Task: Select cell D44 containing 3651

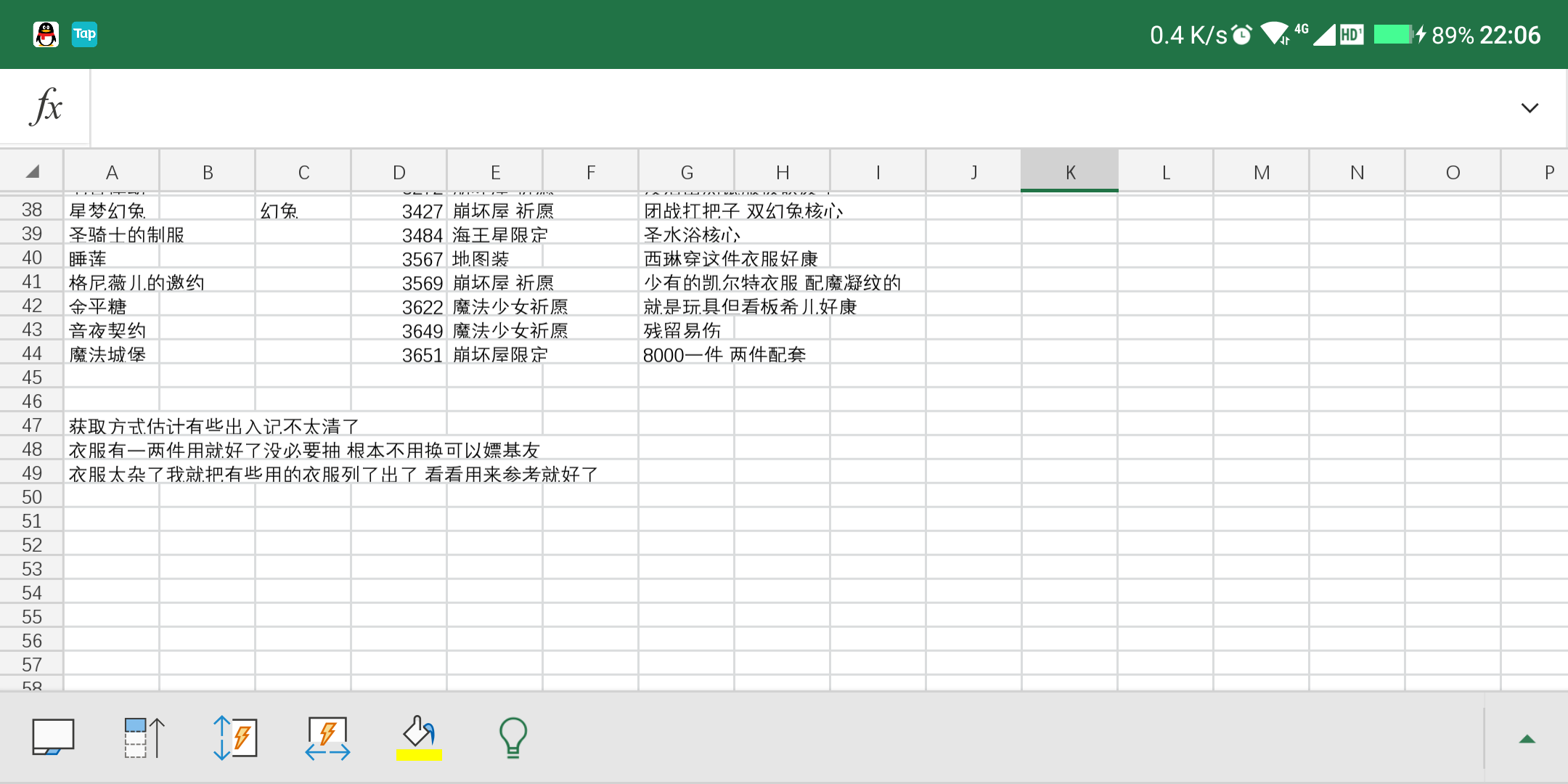Action: (399, 354)
